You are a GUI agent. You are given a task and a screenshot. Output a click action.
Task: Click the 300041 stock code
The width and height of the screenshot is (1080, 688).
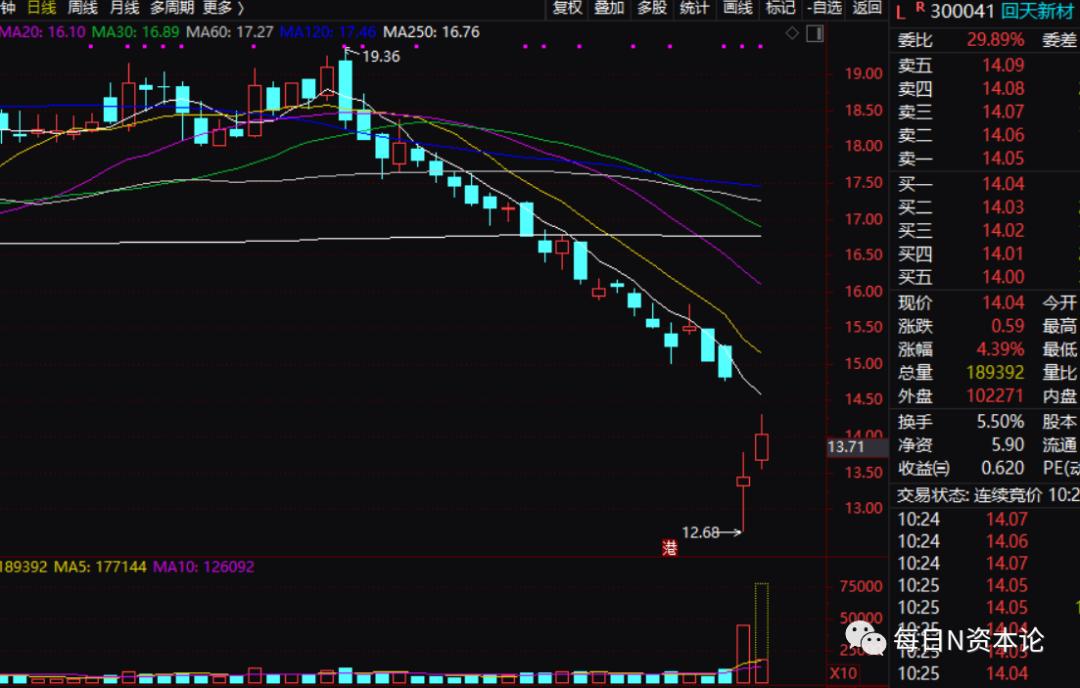pos(963,12)
